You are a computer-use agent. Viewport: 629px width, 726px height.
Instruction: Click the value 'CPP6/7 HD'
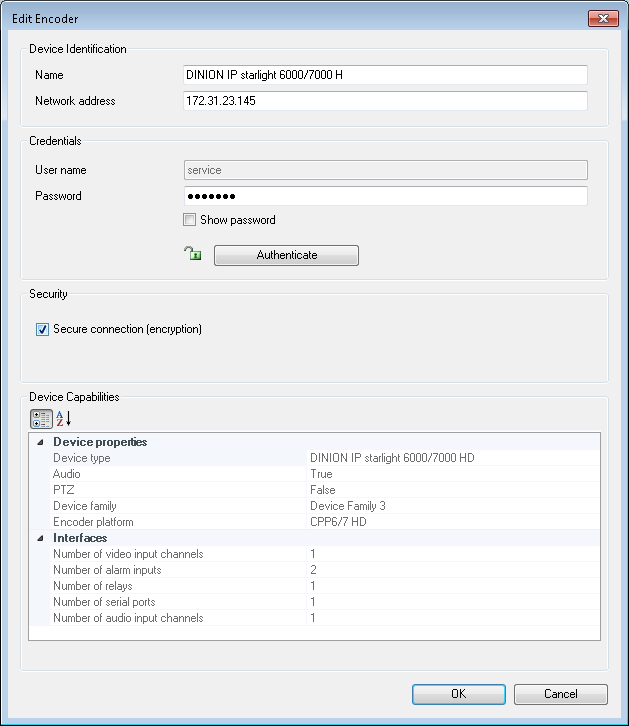pos(338,522)
